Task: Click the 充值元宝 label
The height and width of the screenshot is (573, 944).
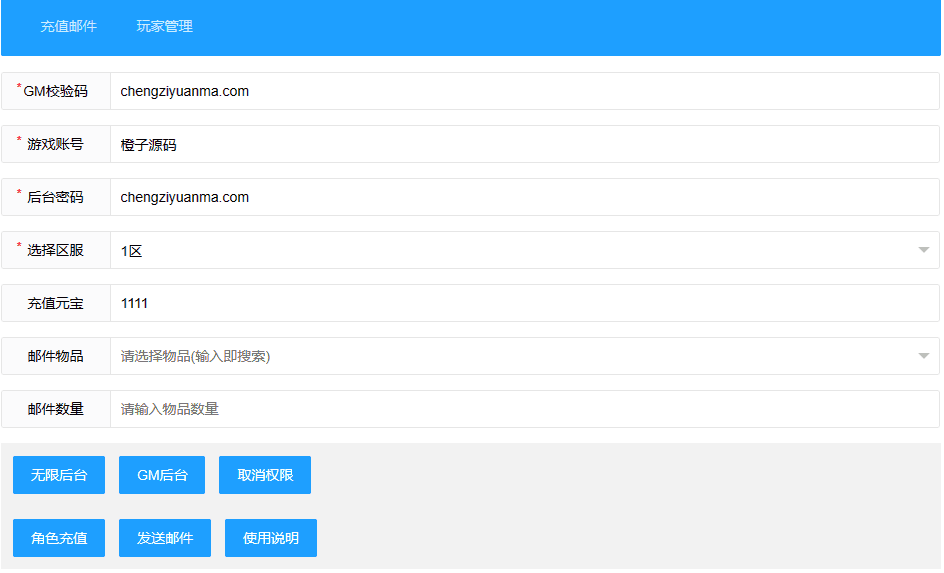Action: pos(56,303)
